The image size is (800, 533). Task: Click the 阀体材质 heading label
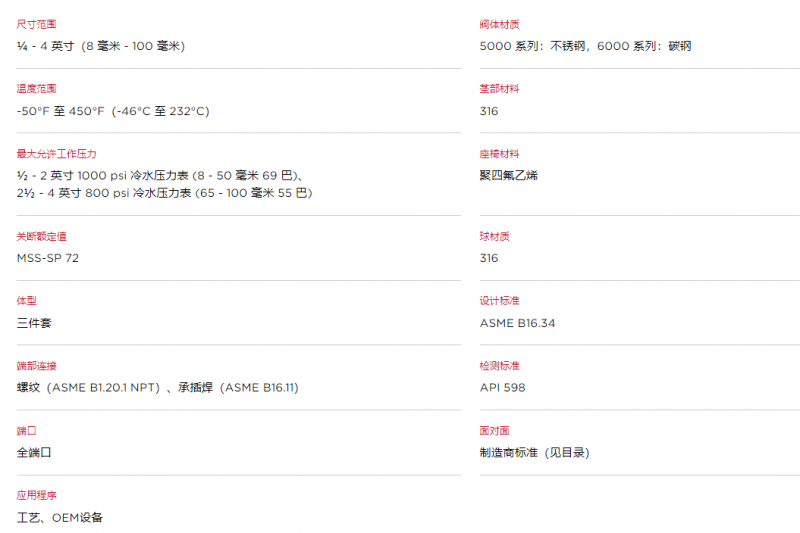point(499,24)
